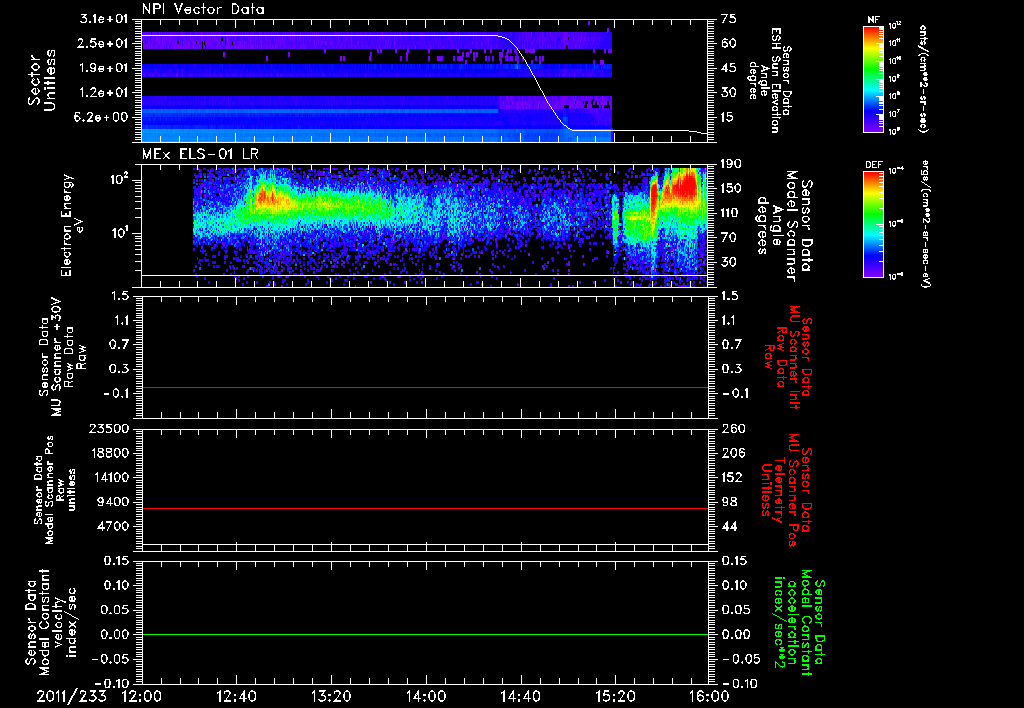Click the 9400 tick label
Screen dimensions: 1024x708
coord(115,502)
